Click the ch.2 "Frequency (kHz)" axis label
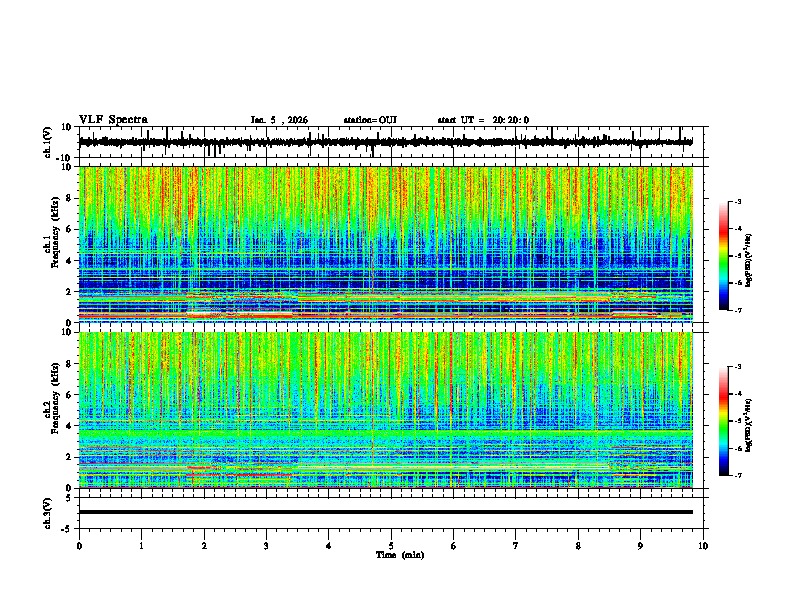 (x=55, y=398)
